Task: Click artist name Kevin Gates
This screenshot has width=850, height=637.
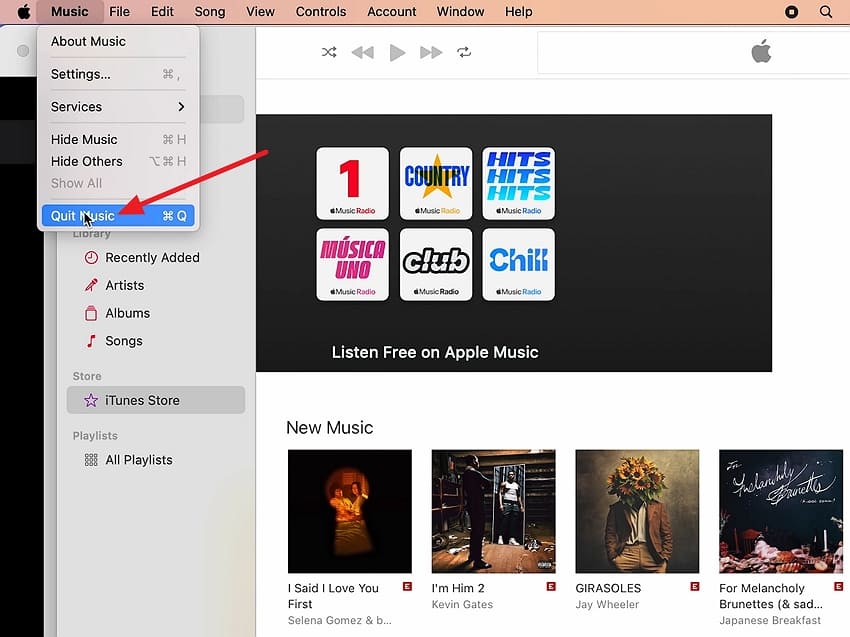Action: coord(462,604)
